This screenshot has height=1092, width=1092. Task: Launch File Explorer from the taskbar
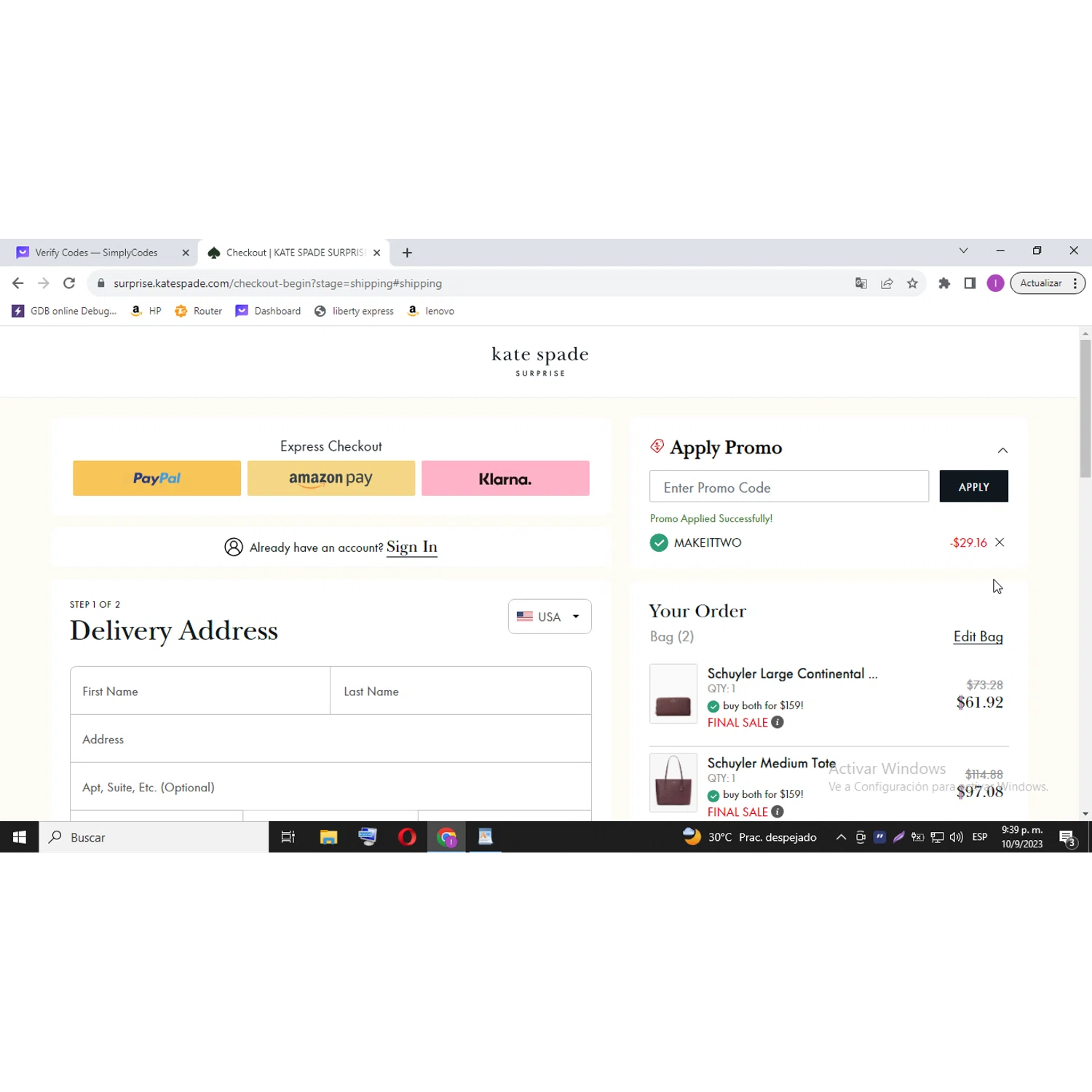328,837
